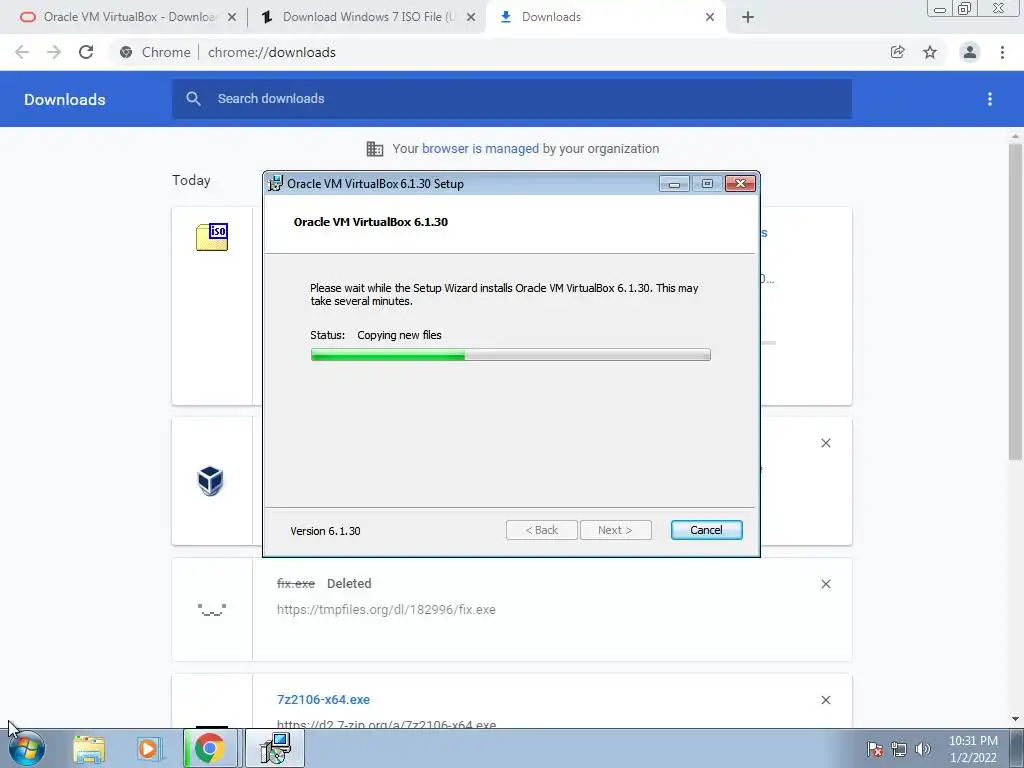Click Cancel in VirtualBox Setup dialog
The width and height of the screenshot is (1024, 768).
click(706, 530)
